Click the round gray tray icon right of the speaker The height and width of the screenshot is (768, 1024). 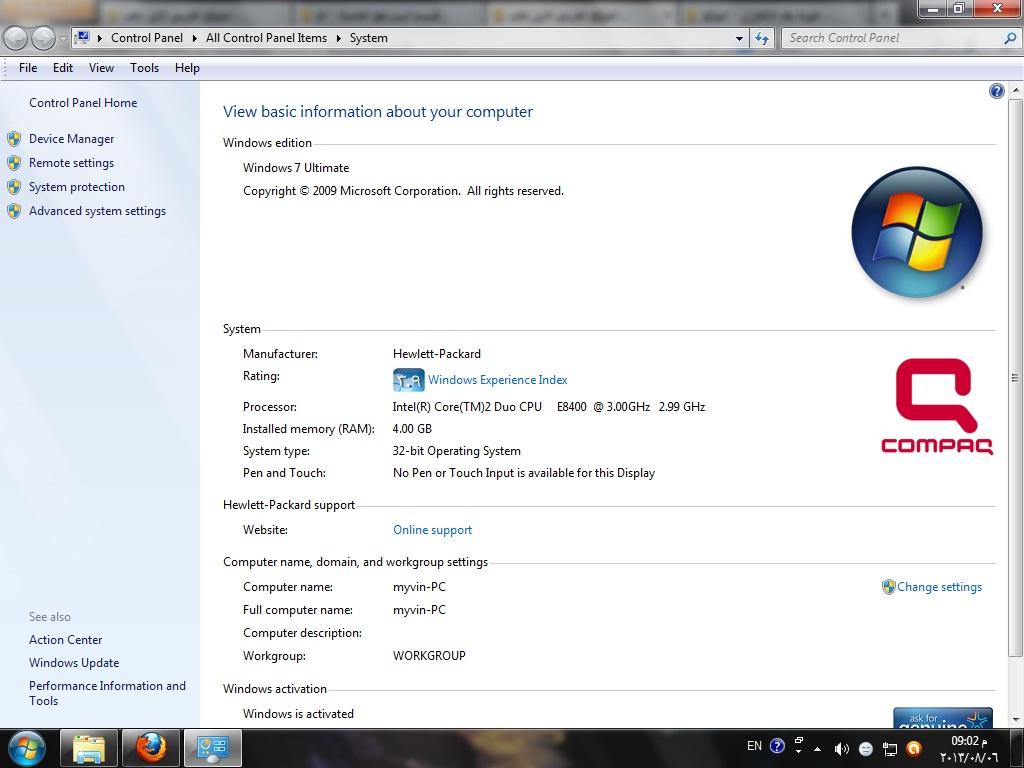coord(866,749)
